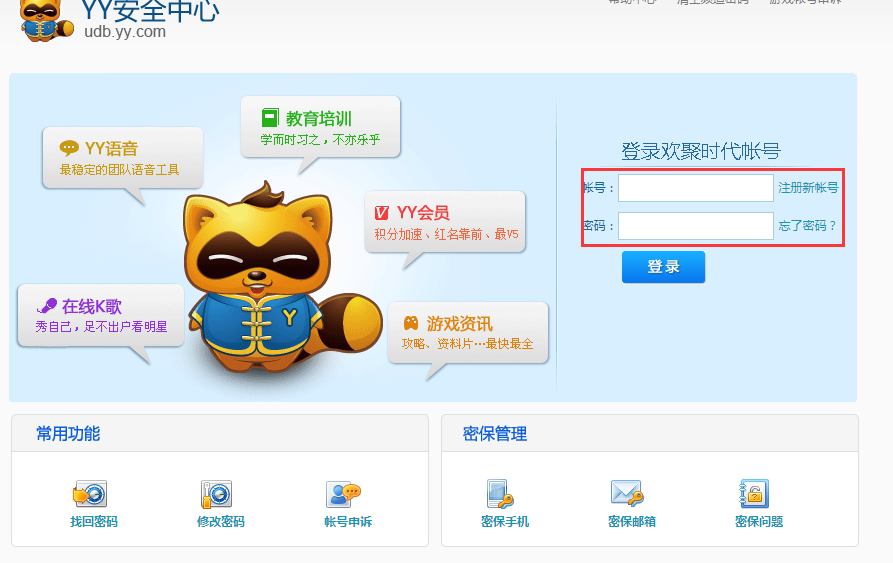Viewport: 893px width, 563px height.
Task: Open the 密保问题 text link
Action: click(x=759, y=521)
